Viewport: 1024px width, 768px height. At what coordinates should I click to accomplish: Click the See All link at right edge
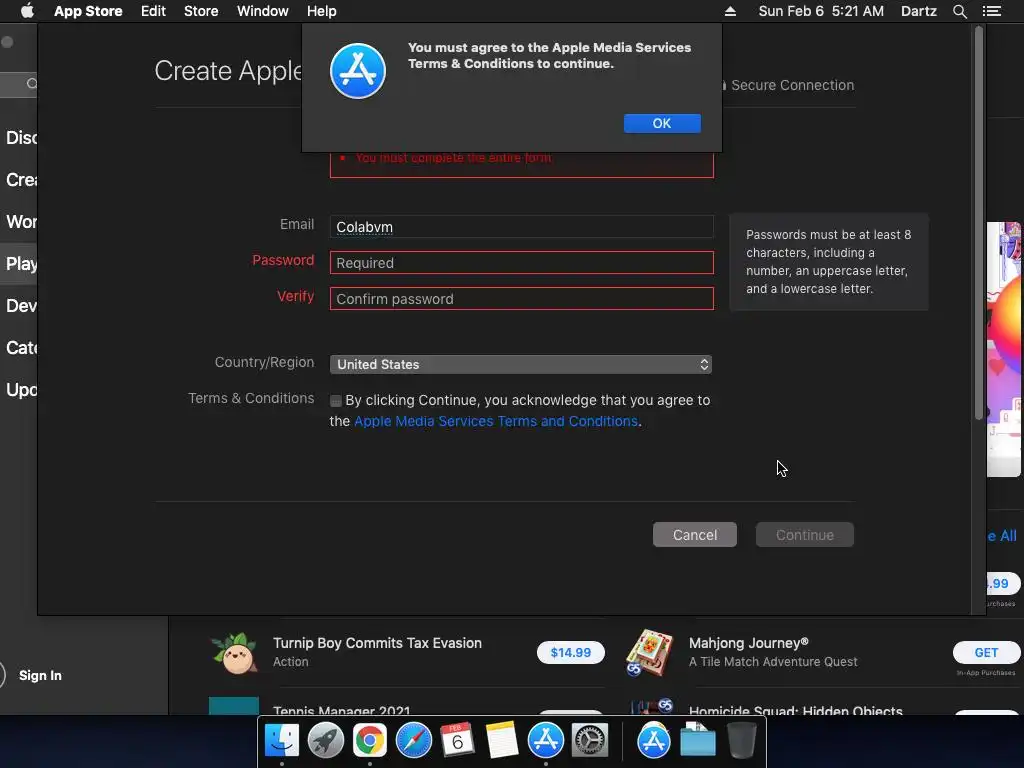[x=1002, y=536]
